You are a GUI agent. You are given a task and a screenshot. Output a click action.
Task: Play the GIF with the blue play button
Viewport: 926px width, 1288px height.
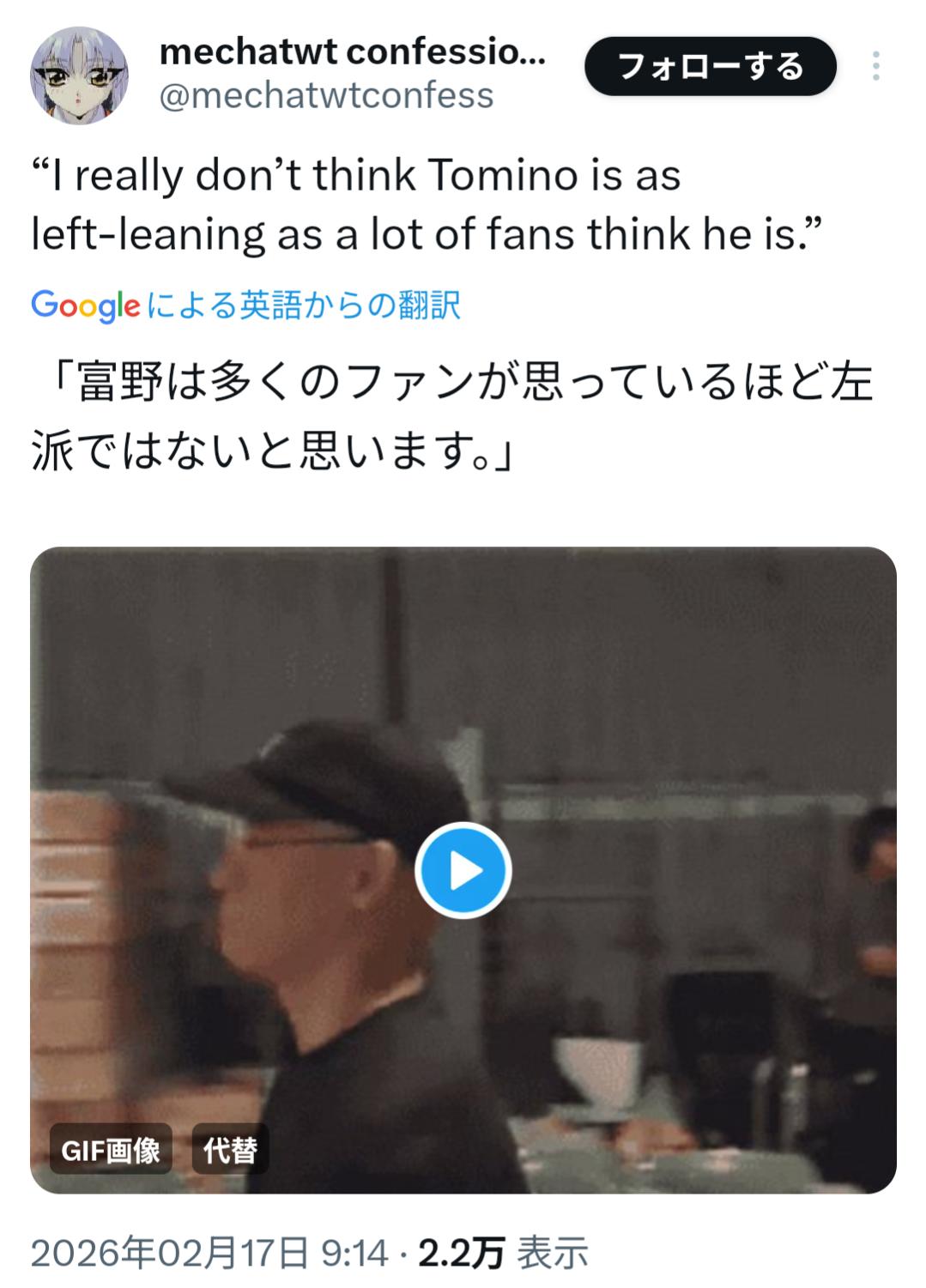463,871
